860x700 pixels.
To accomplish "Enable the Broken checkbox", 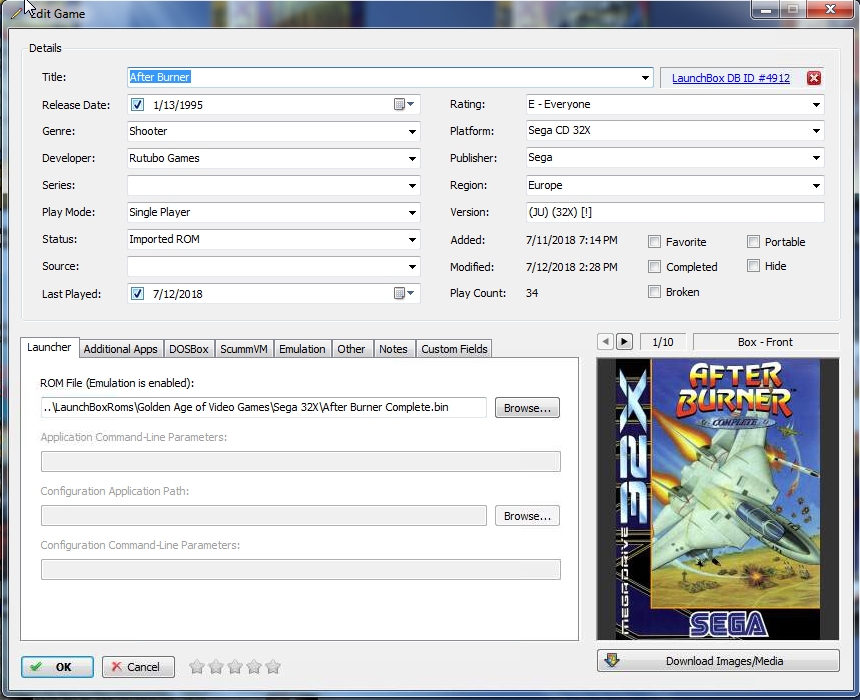I will [x=654, y=292].
